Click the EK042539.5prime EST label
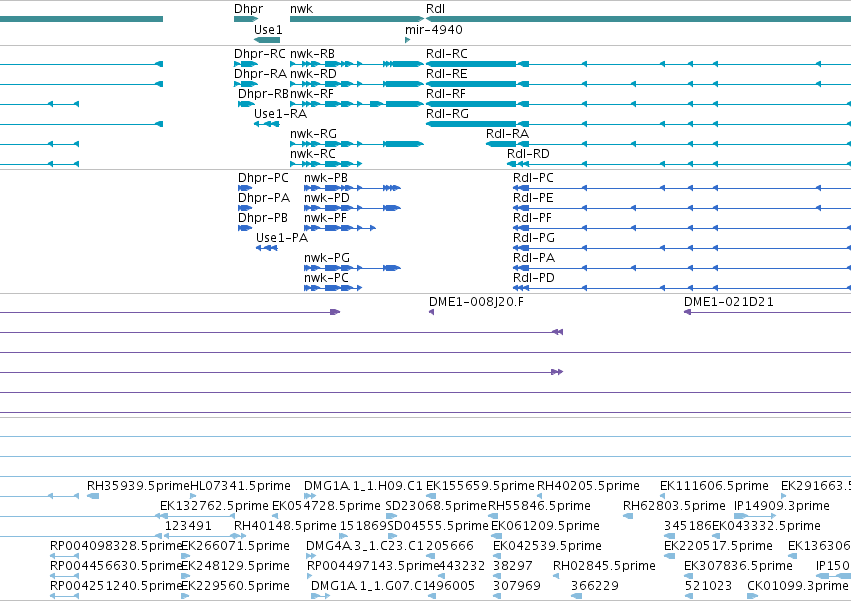Viewport: 851px width, 601px height. coord(547,546)
